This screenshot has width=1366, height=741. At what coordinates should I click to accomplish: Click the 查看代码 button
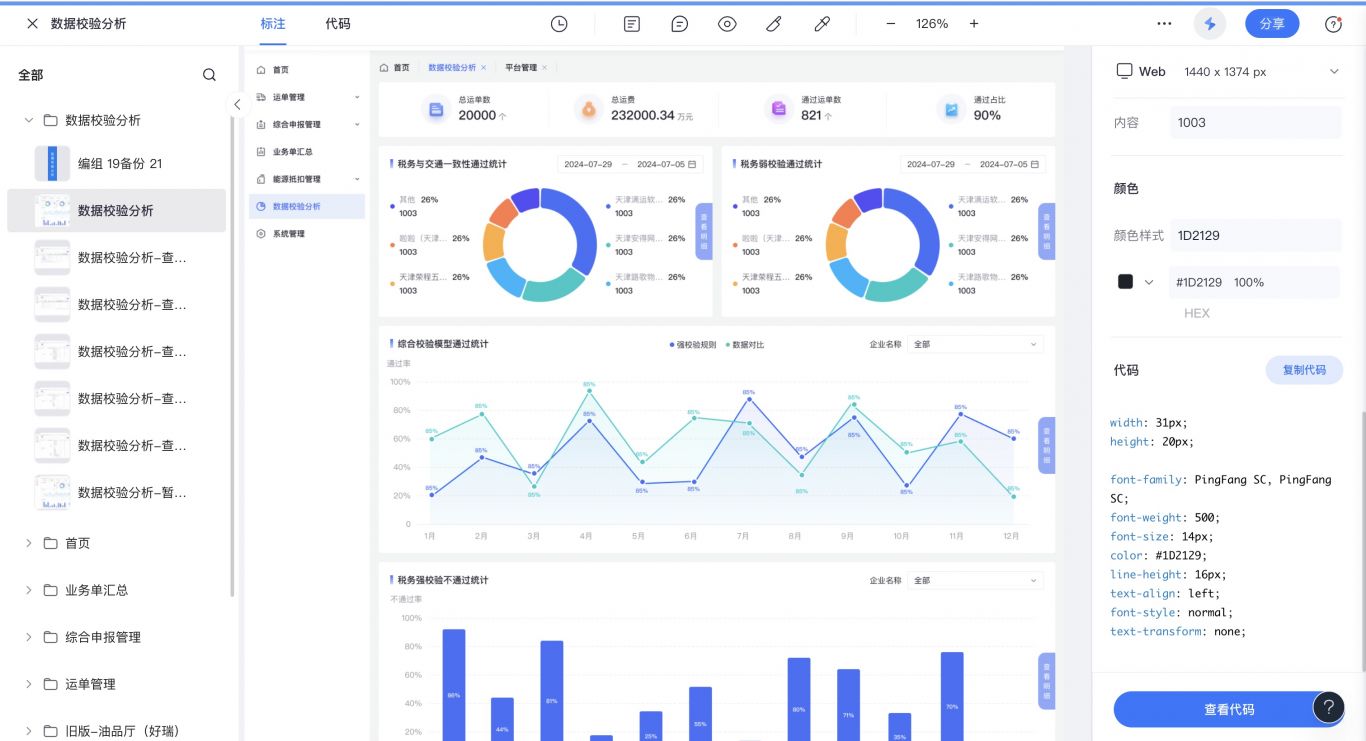(1229, 709)
